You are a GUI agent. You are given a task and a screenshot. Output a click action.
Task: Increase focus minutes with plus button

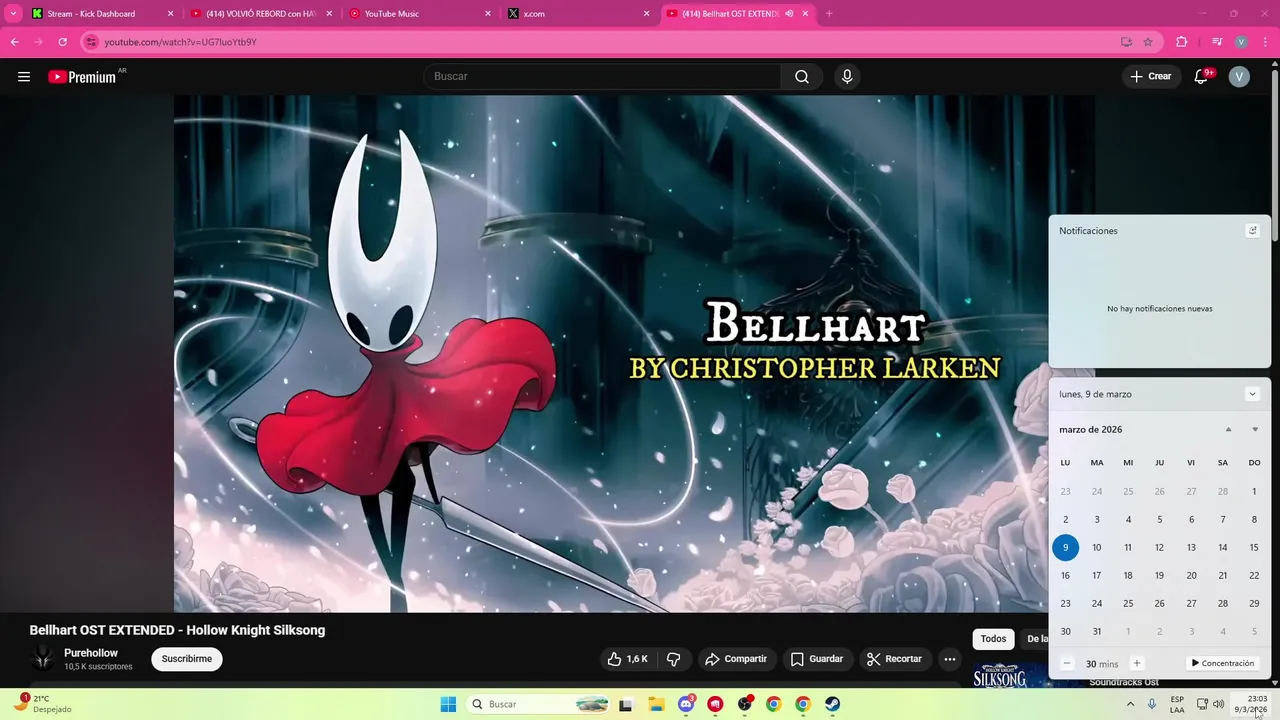1136,663
